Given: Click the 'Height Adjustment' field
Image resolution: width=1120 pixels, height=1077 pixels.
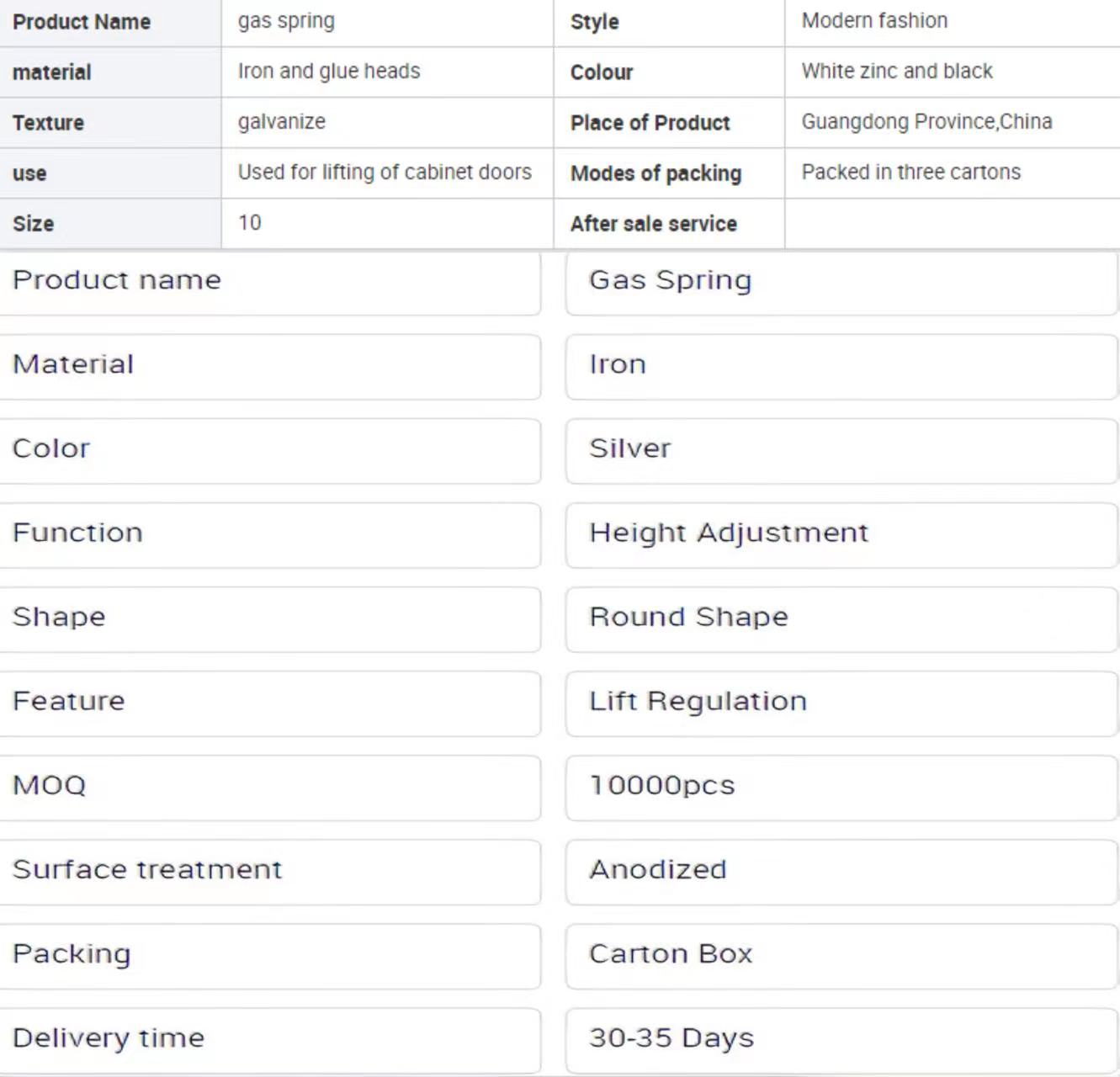Looking at the screenshot, I should tap(841, 535).
